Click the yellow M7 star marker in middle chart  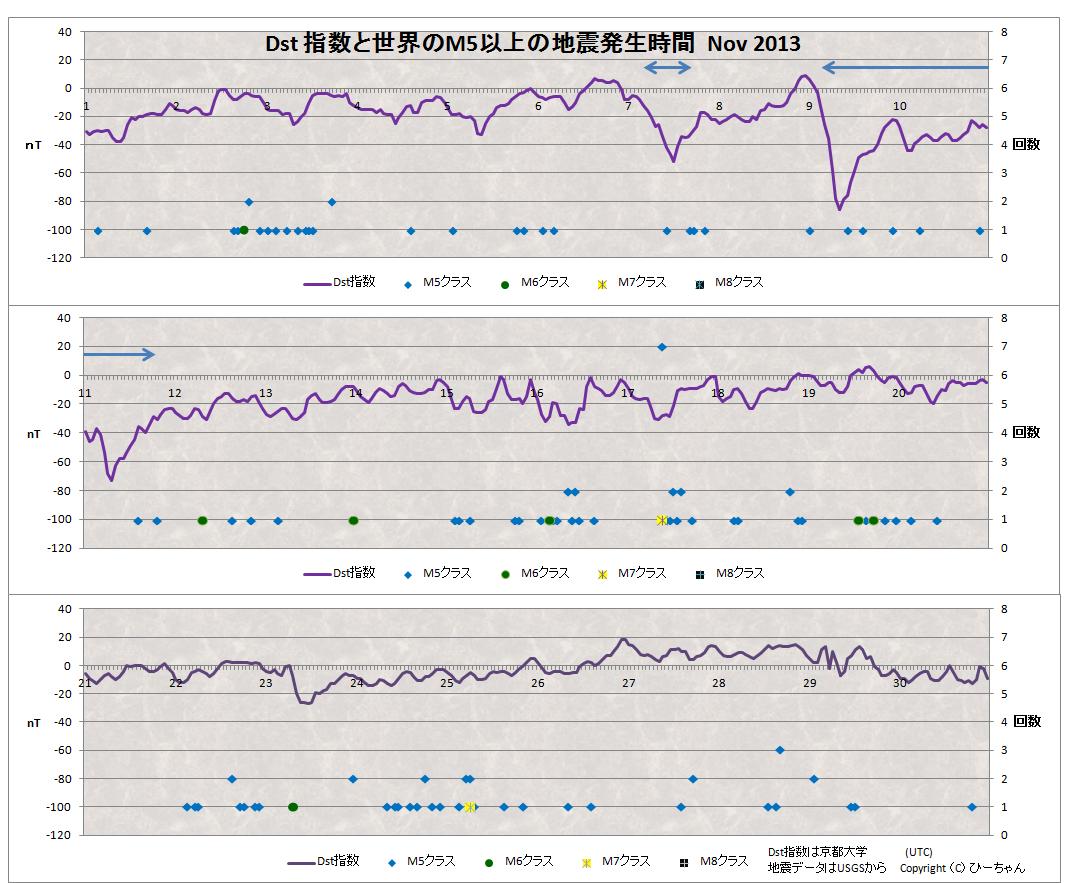click(x=661, y=520)
